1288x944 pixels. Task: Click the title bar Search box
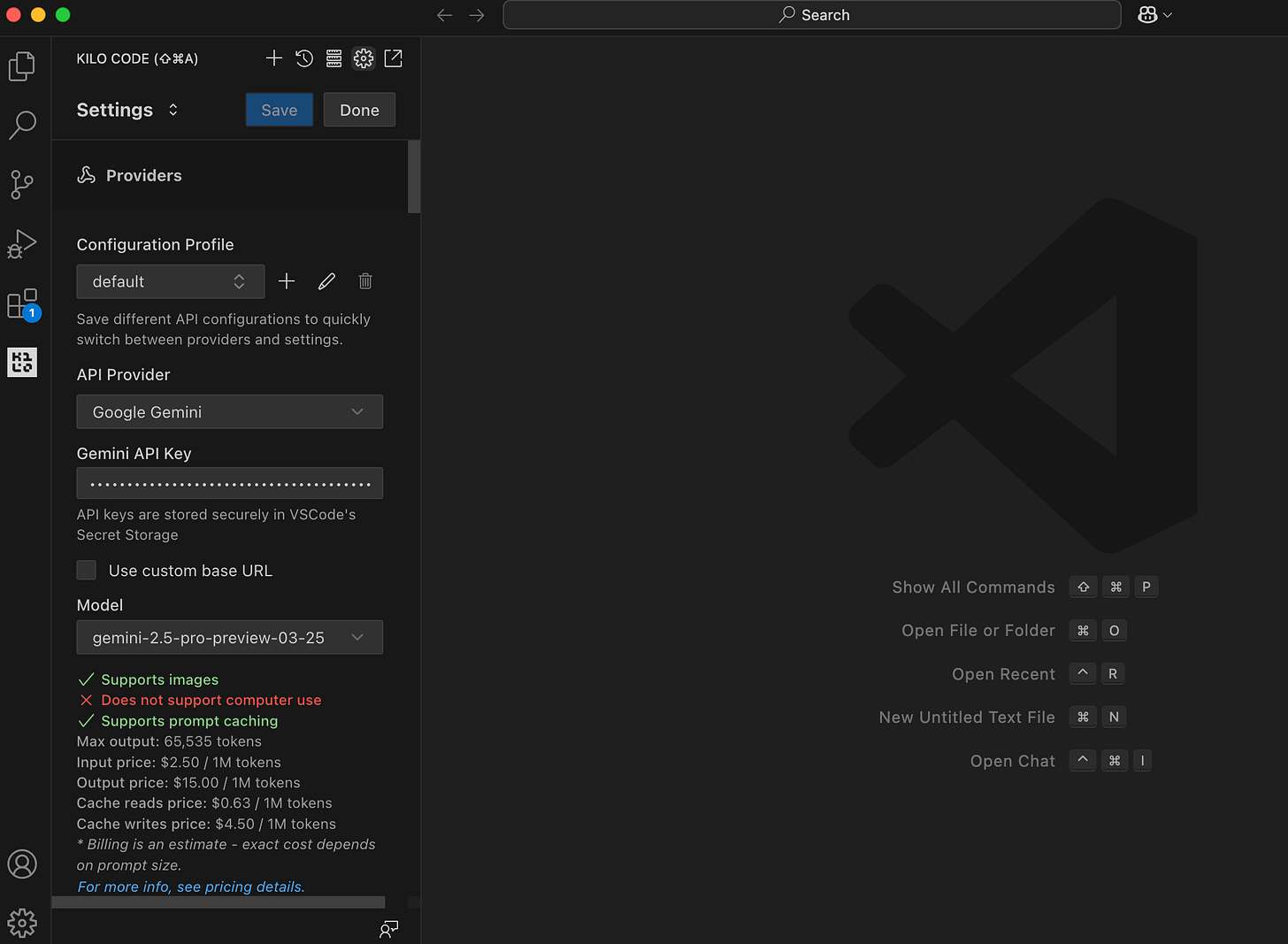(x=812, y=15)
